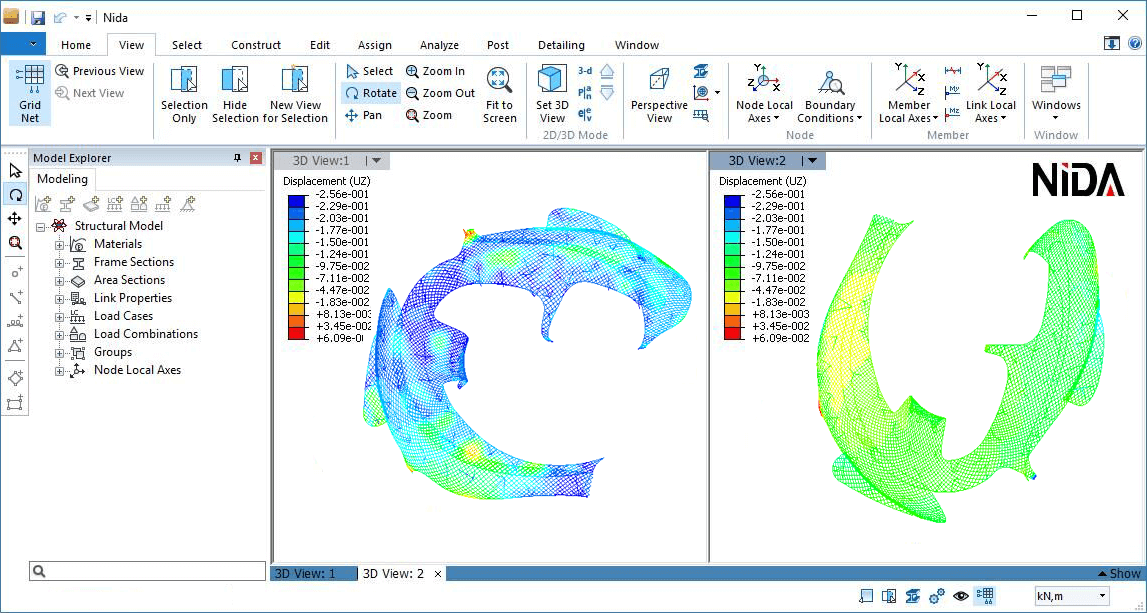Click the add triangle element tool in left toolbar
Screen dimensions: 1147x613
tap(15, 345)
